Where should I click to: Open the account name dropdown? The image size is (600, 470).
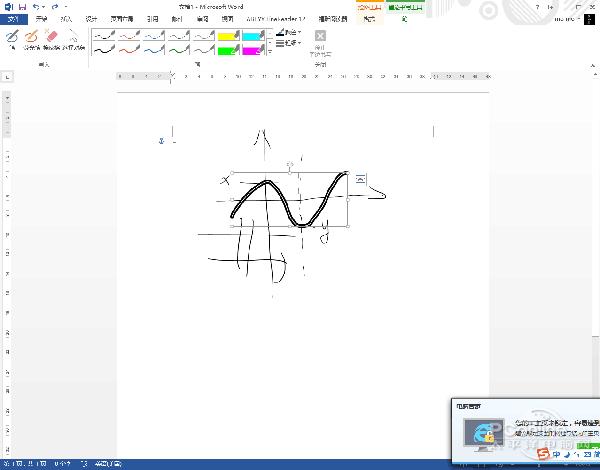coord(567,19)
